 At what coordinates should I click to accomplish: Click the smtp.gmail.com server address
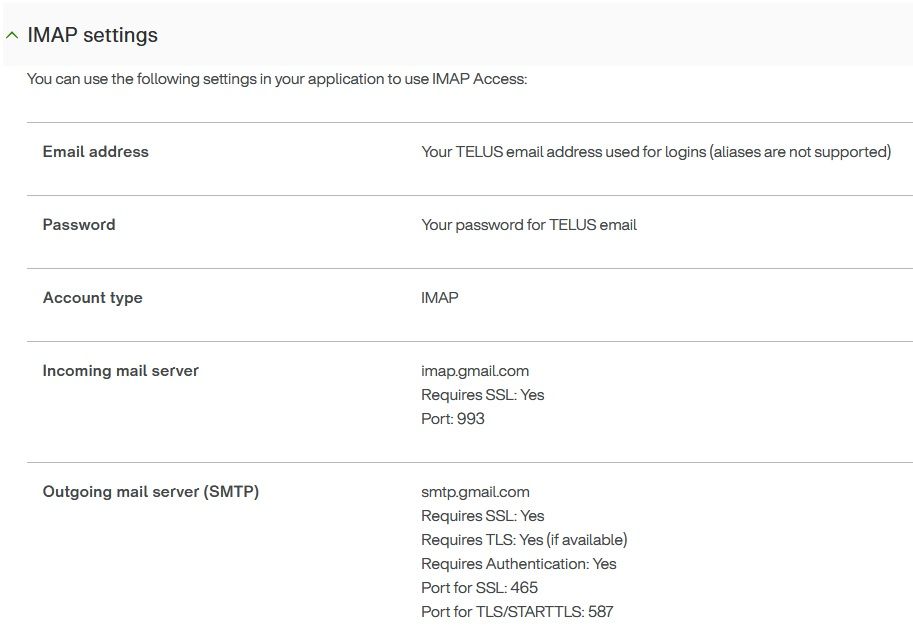tap(475, 492)
